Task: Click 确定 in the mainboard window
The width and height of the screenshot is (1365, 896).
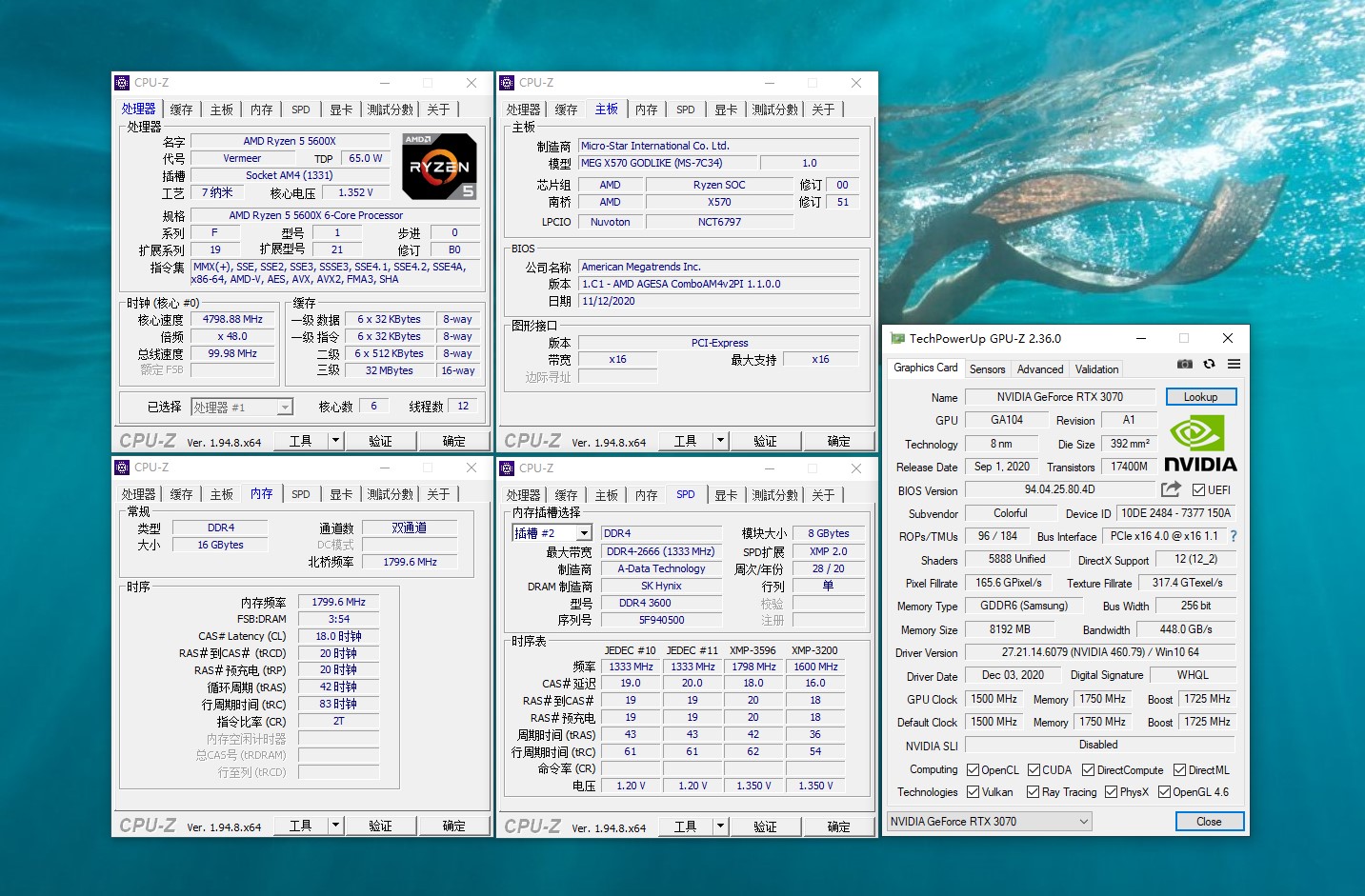Action: 838,441
